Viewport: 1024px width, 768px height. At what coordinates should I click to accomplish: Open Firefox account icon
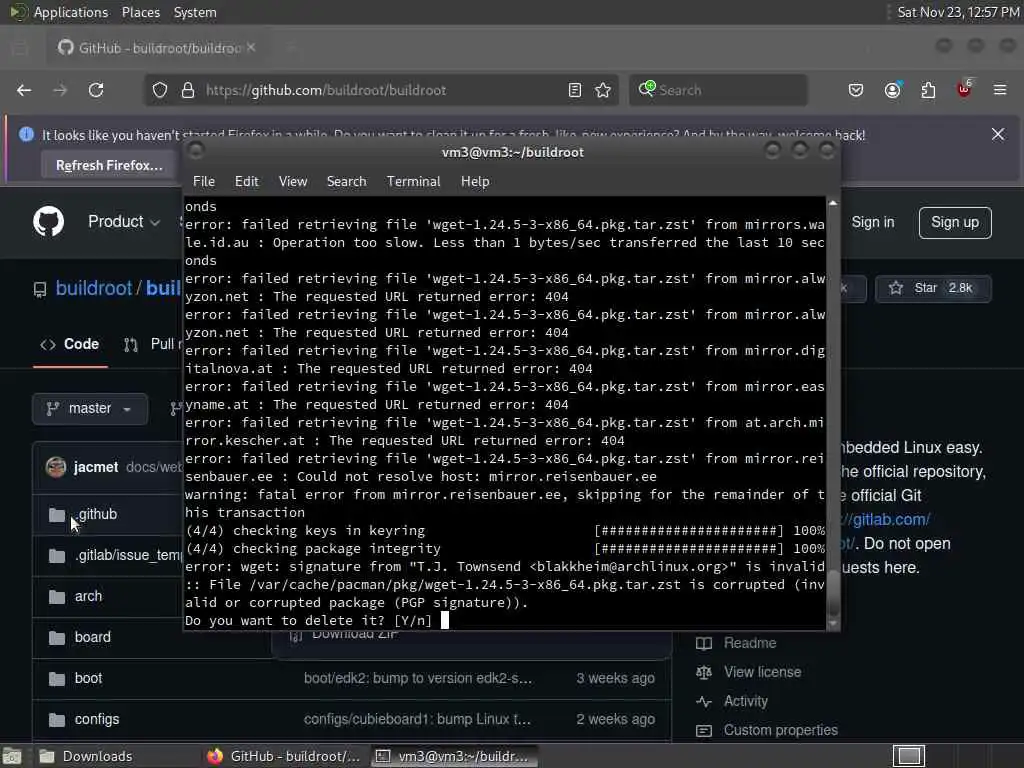[892, 90]
